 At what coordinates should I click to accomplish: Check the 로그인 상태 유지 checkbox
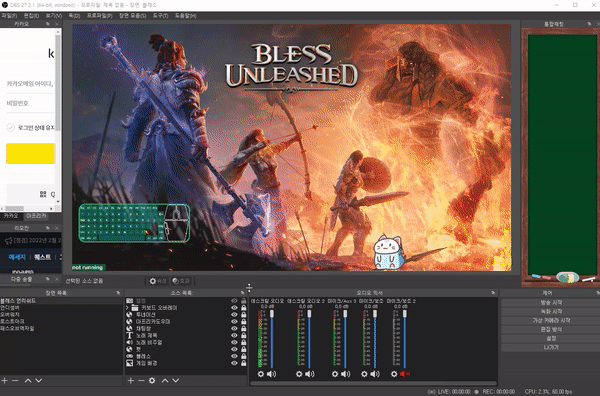tap(11, 127)
